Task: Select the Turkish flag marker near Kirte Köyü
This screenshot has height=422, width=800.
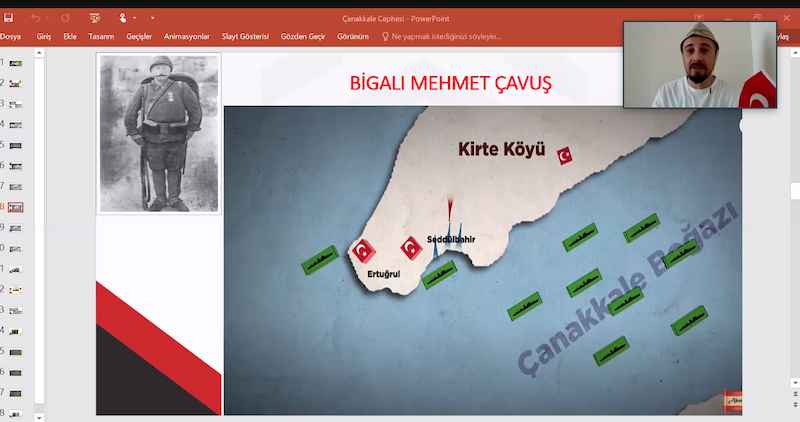Action: coord(564,155)
